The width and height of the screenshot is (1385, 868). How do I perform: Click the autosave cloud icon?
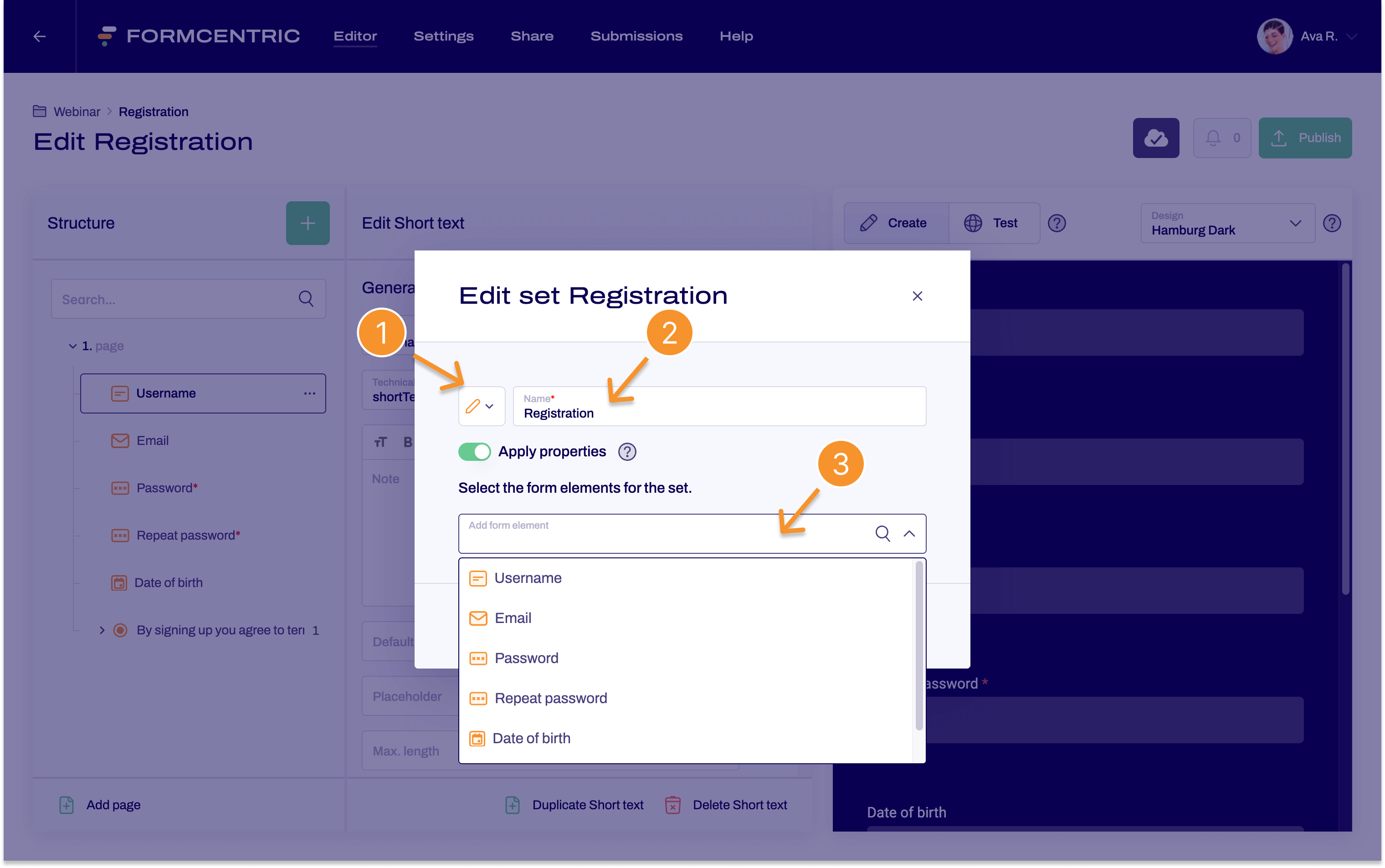click(1155, 138)
